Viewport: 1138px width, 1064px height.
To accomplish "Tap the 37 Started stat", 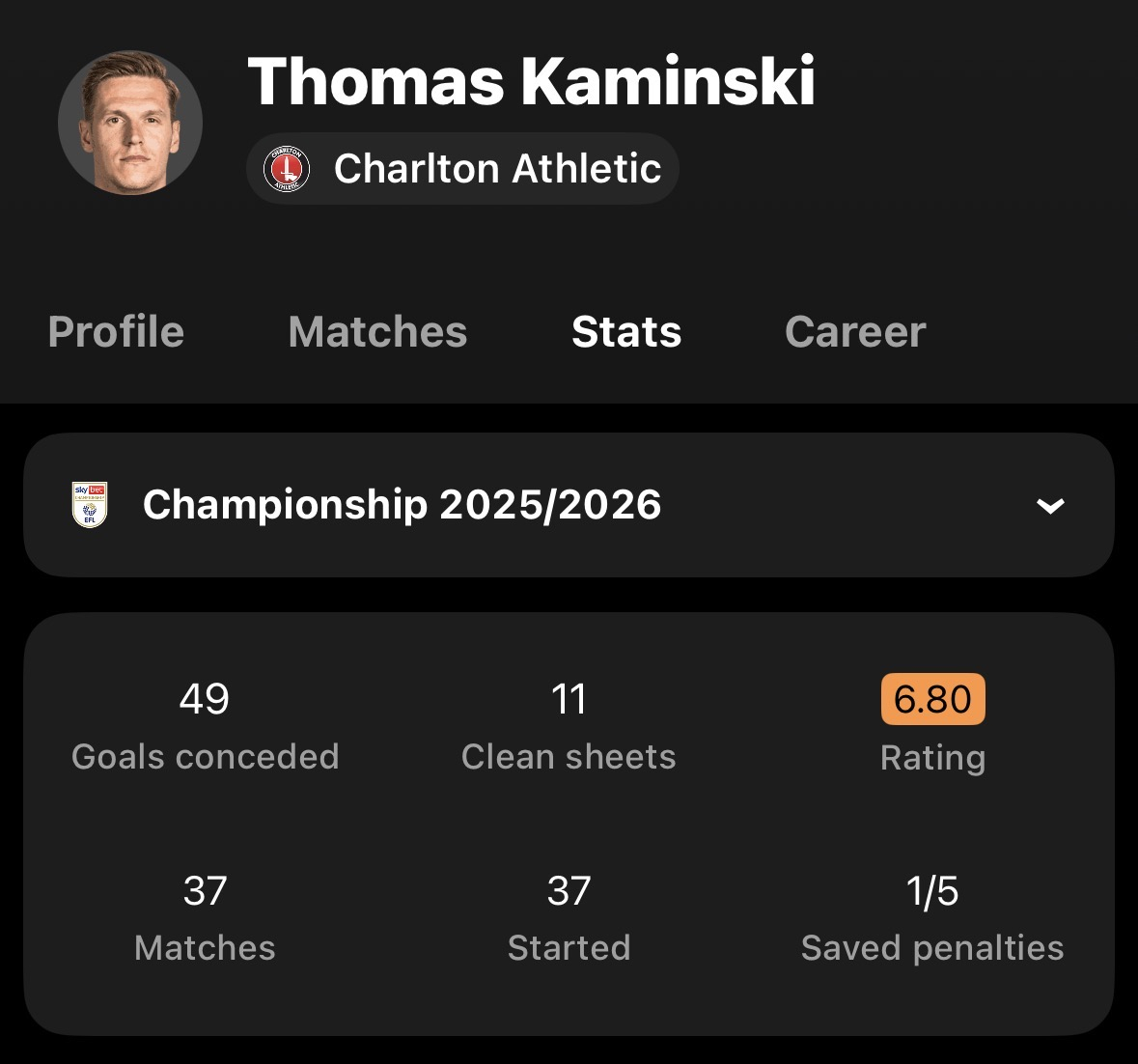I will (569, 918).
